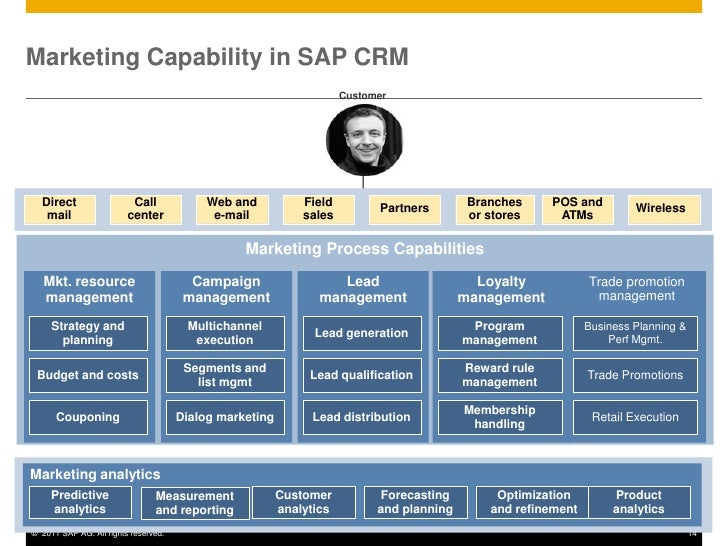Open the Lead distribution box
This screenshot has height=546, width=728.
click(x=362, y=417)
